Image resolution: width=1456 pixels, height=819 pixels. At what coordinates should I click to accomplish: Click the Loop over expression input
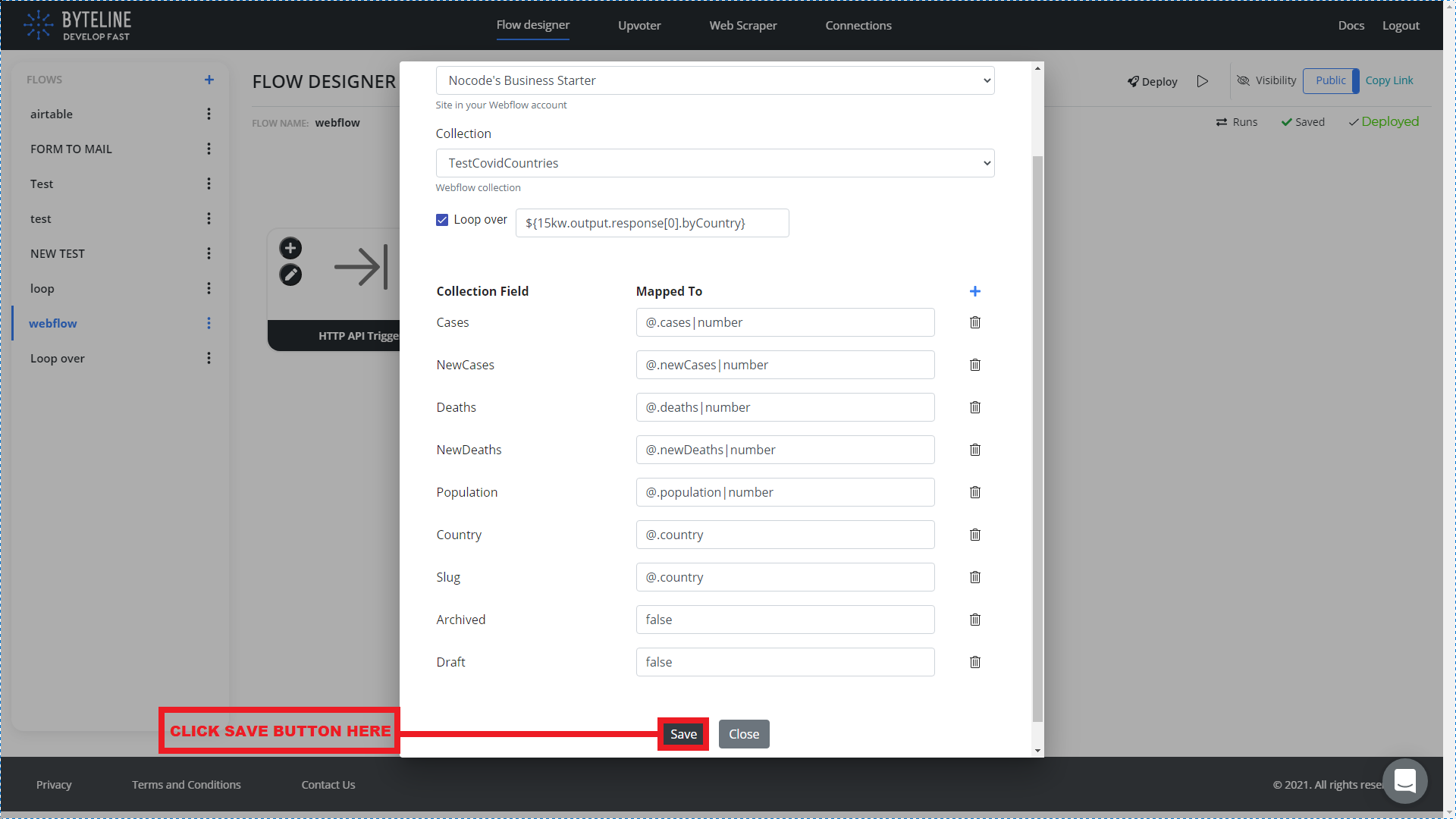pyautogui.click(x=652, y=223)
